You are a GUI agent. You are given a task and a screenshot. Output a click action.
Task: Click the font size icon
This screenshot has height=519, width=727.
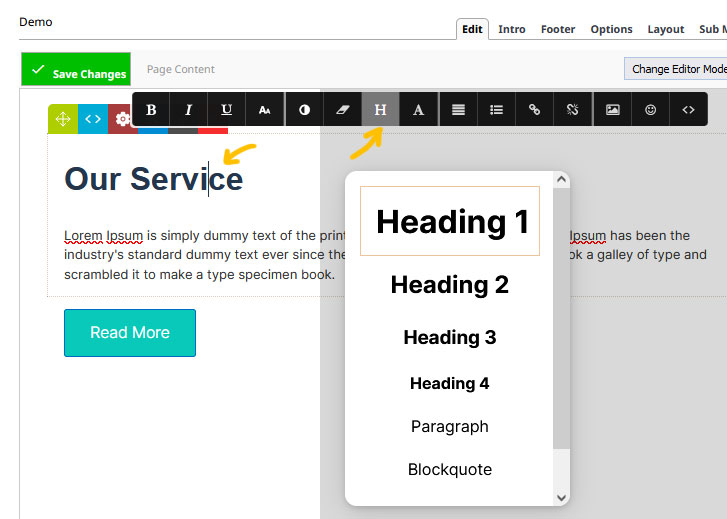265,110
